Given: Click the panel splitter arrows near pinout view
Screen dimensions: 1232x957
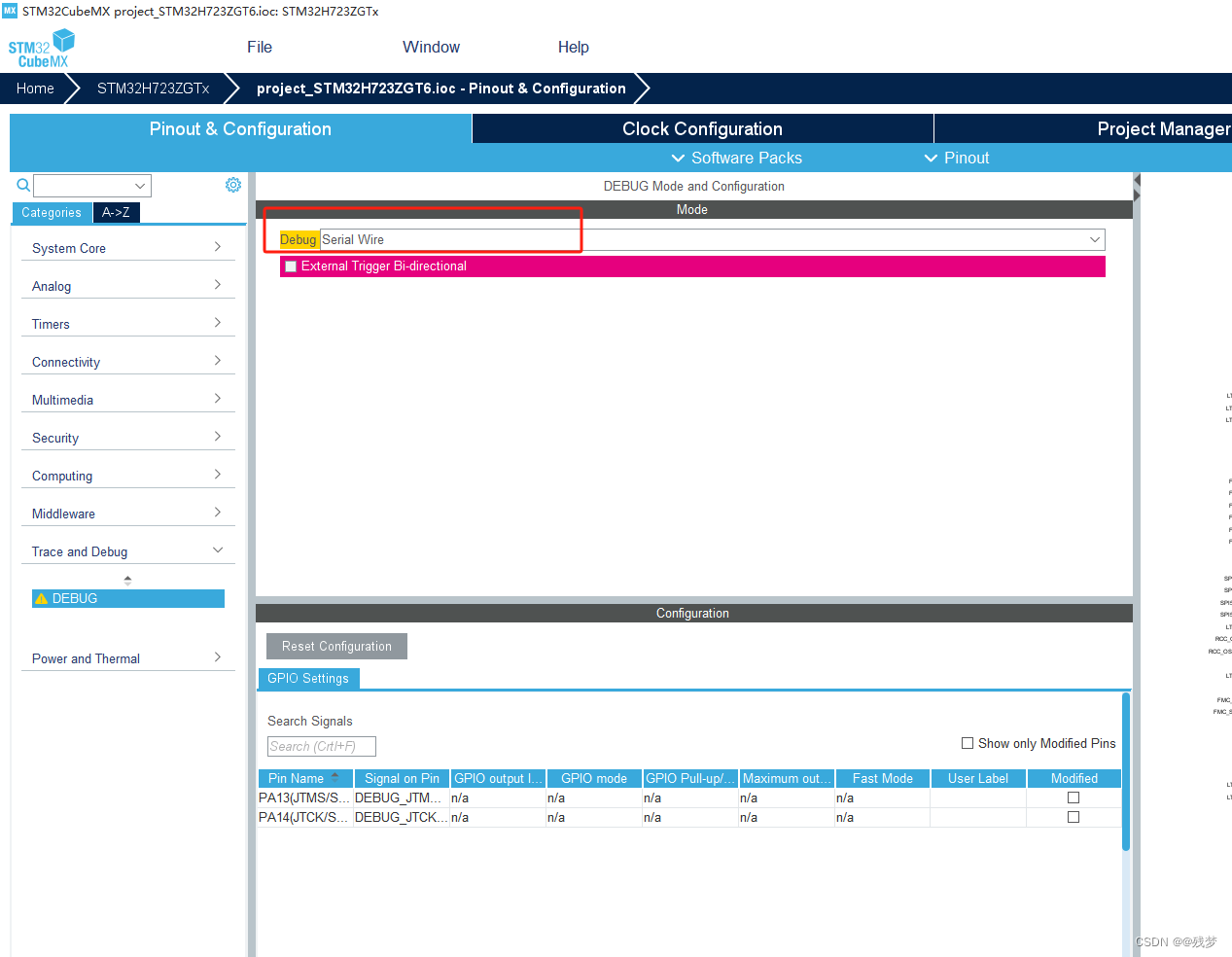Looking at the screenshot, I should pyautogui.click(x=1137, y=189).
